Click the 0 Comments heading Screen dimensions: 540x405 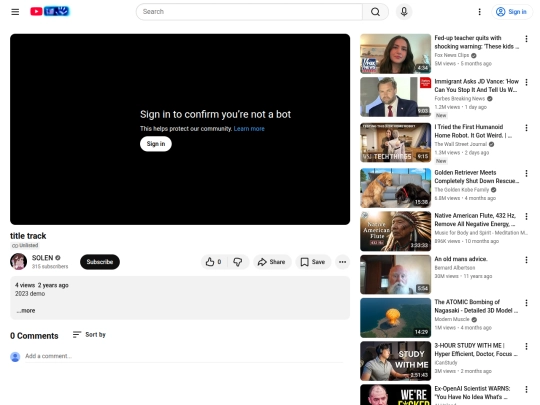click(x=34, y=336)
